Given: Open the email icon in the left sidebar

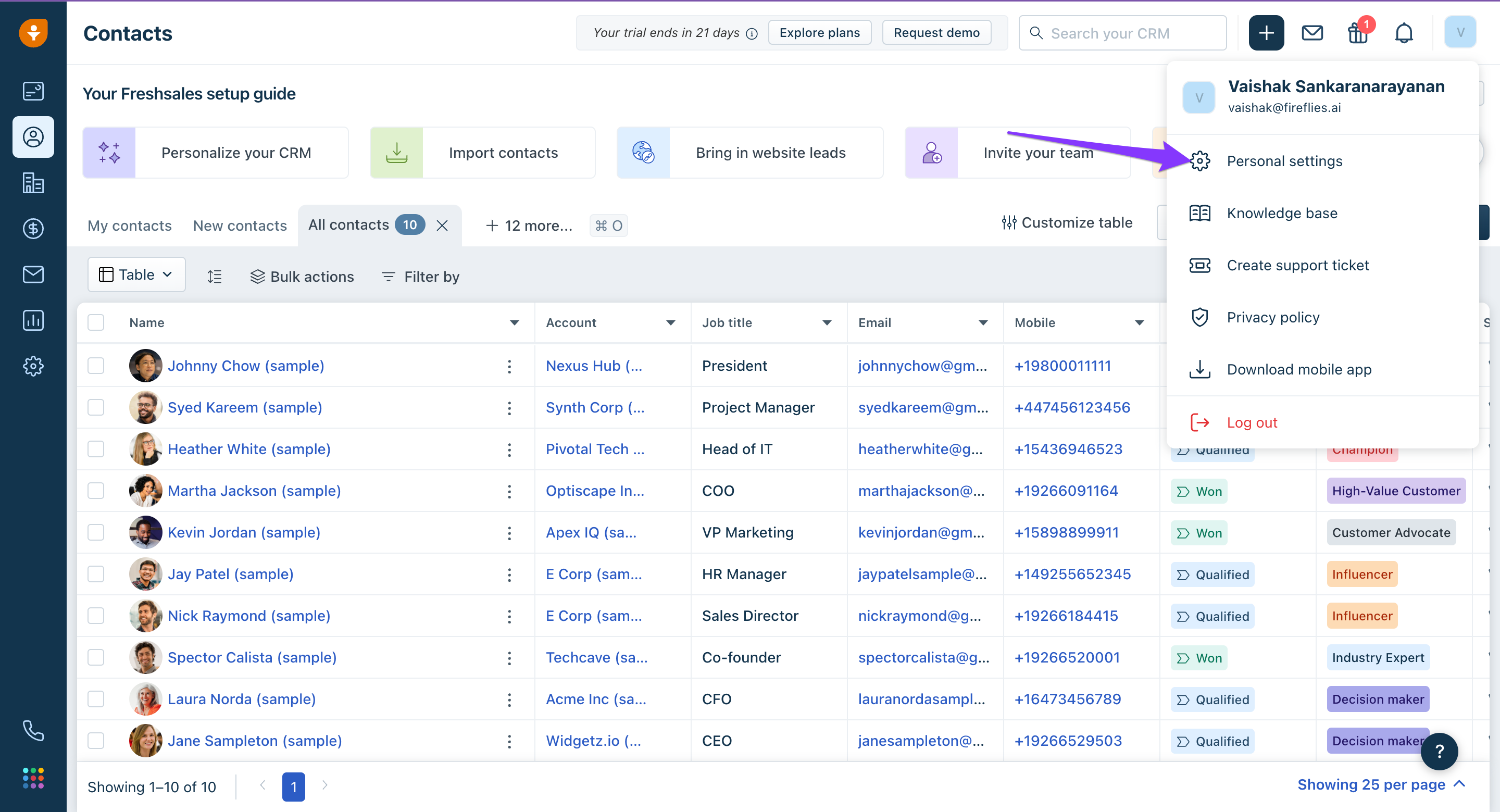Looking at the screenshot, I should (x=33, y=274).
